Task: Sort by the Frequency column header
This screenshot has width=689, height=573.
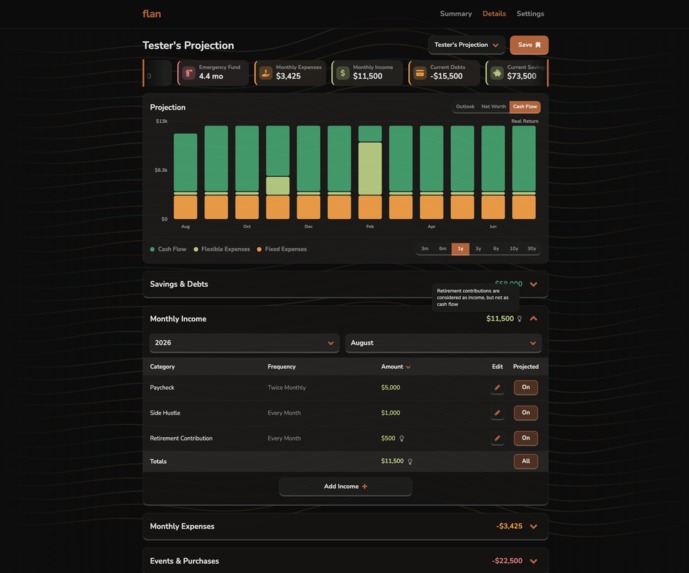Action: coord(282,366)
